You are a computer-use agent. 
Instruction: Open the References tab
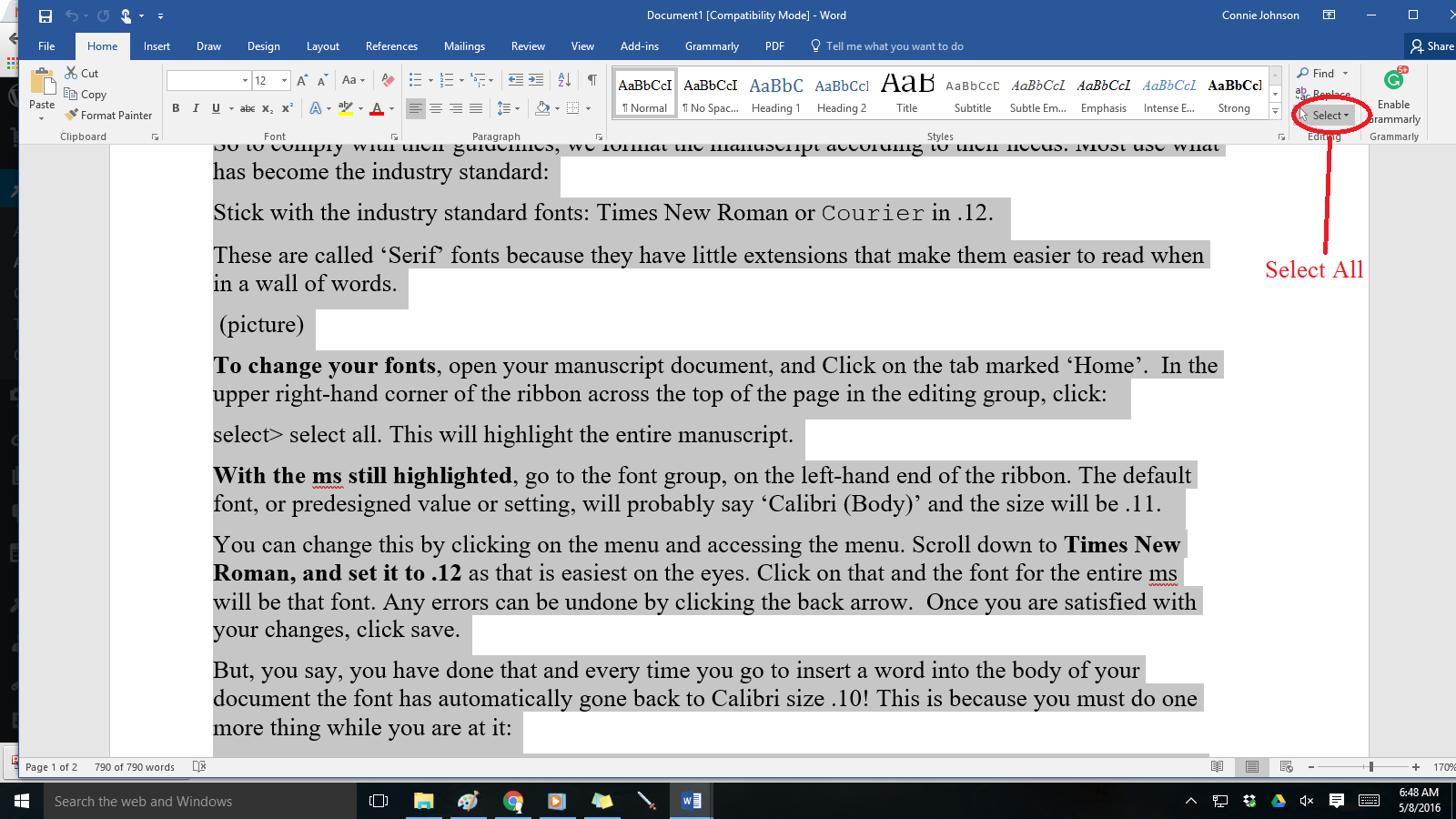click(391, 46)
